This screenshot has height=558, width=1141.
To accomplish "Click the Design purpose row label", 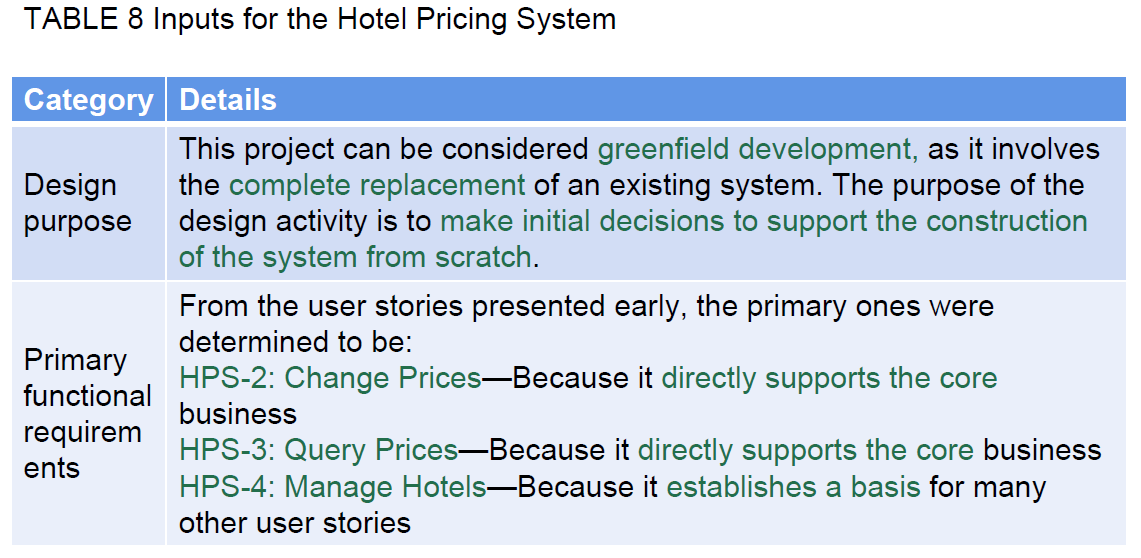I will (x=77, y=203).
